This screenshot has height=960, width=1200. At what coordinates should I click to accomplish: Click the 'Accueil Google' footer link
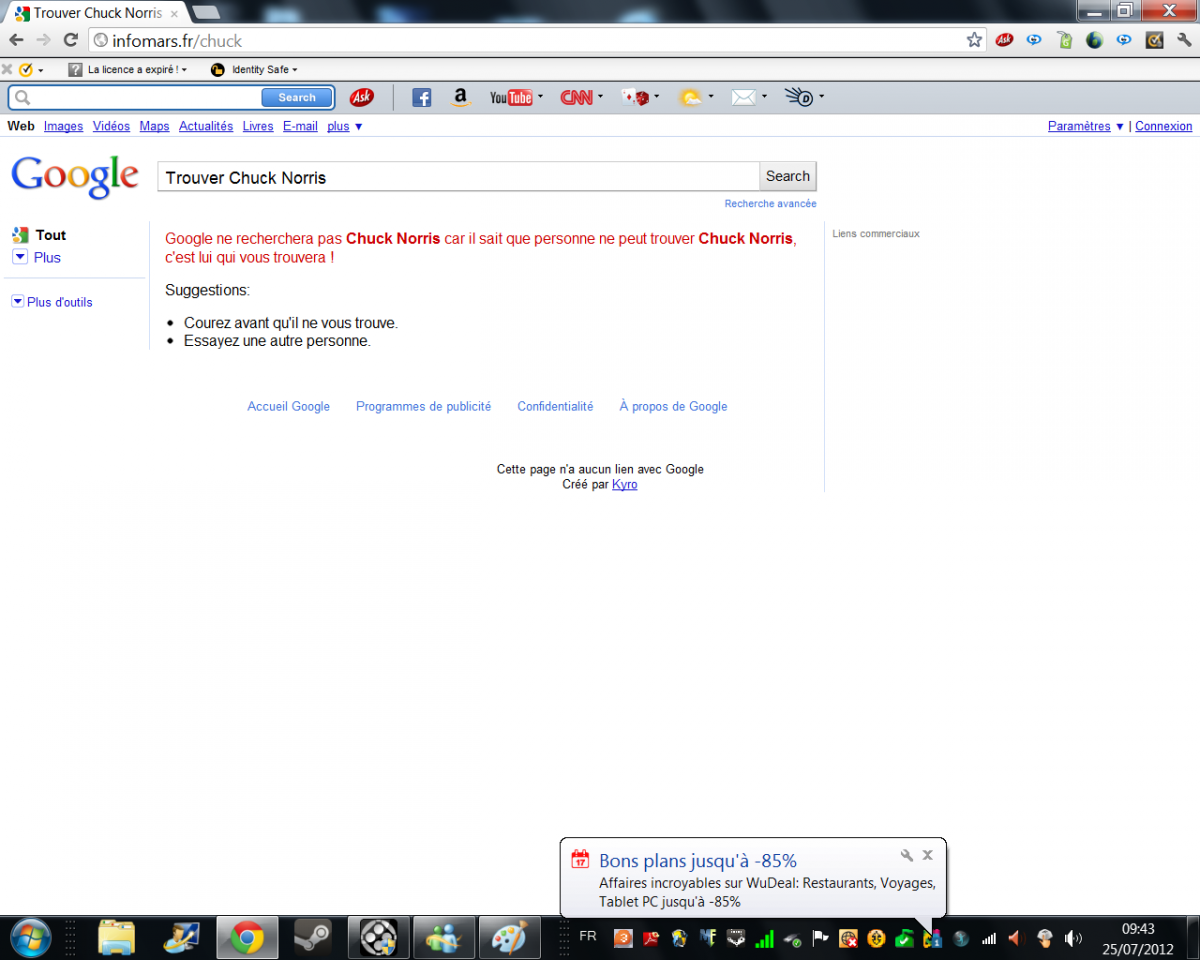tap(288, 406)
